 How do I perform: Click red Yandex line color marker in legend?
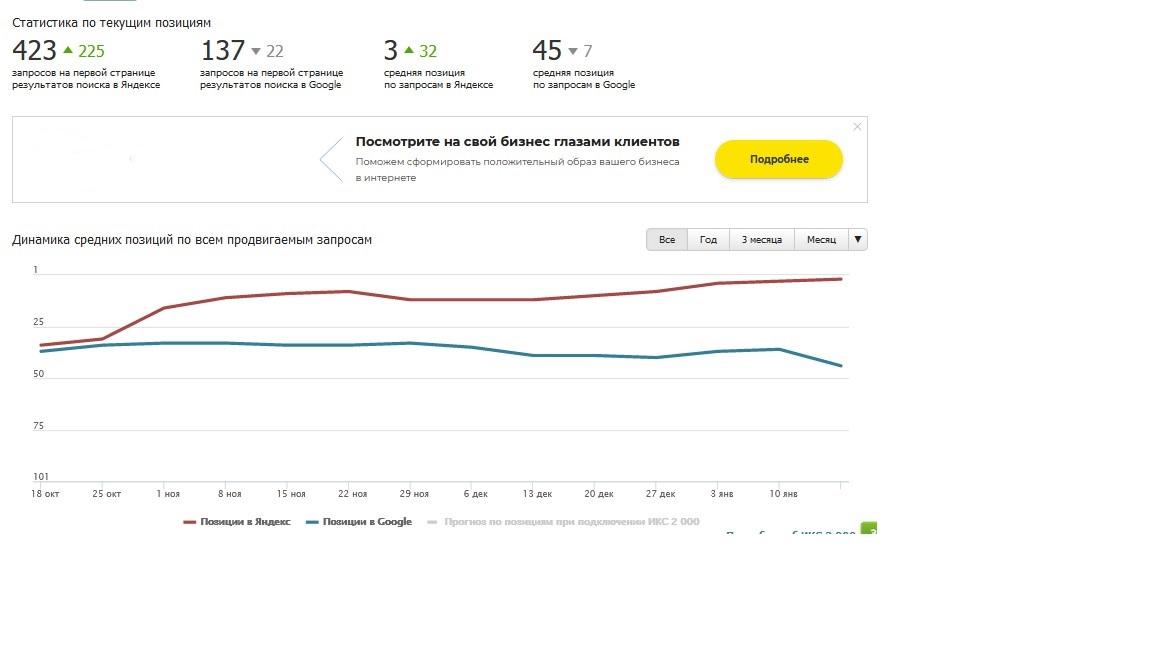point(190,522)
